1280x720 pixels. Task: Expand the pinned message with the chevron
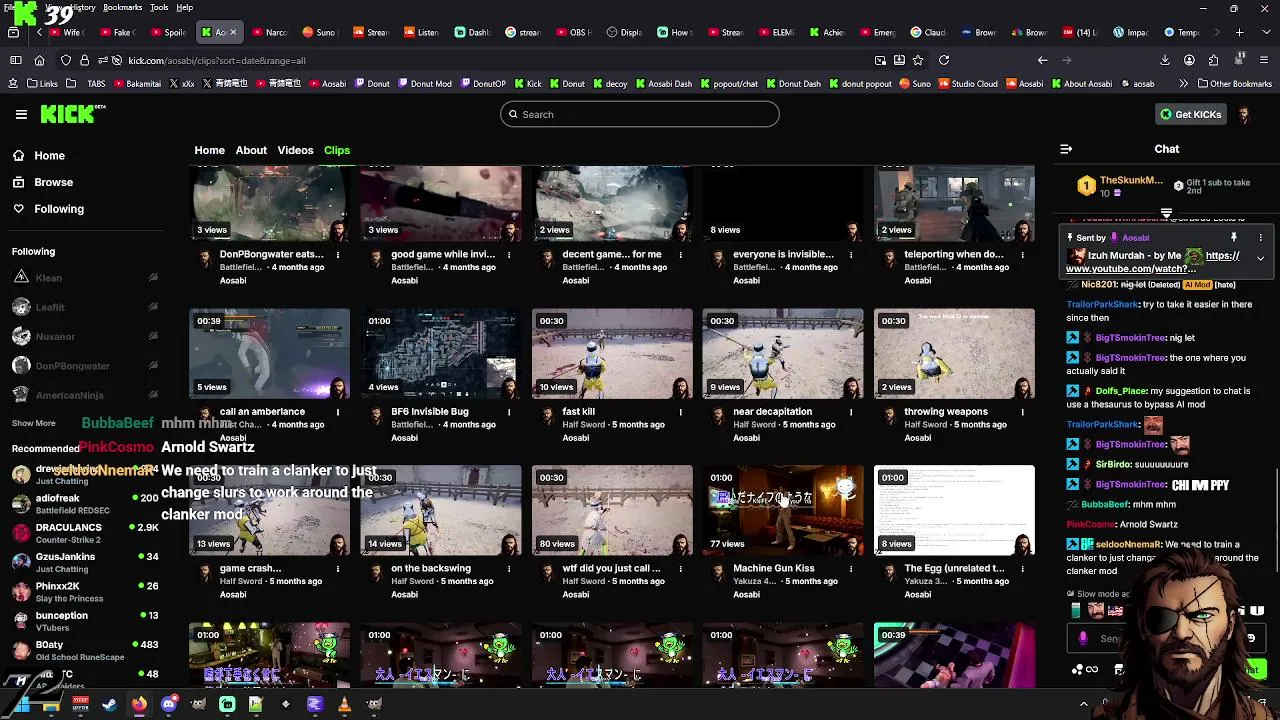click(x=1260, y=258)
